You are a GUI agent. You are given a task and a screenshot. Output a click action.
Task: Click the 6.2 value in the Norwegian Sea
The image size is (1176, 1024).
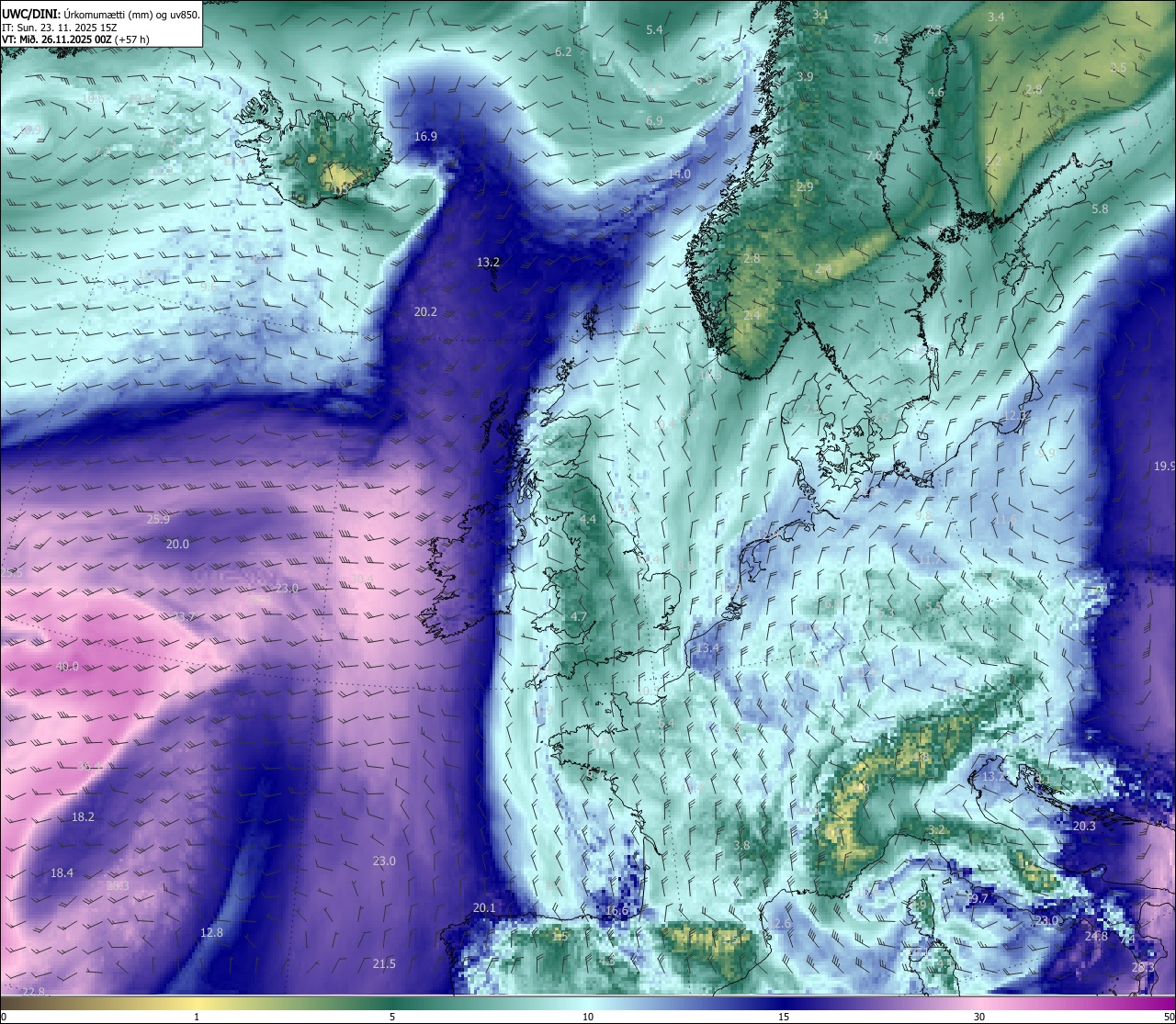(x=563, y=51)
